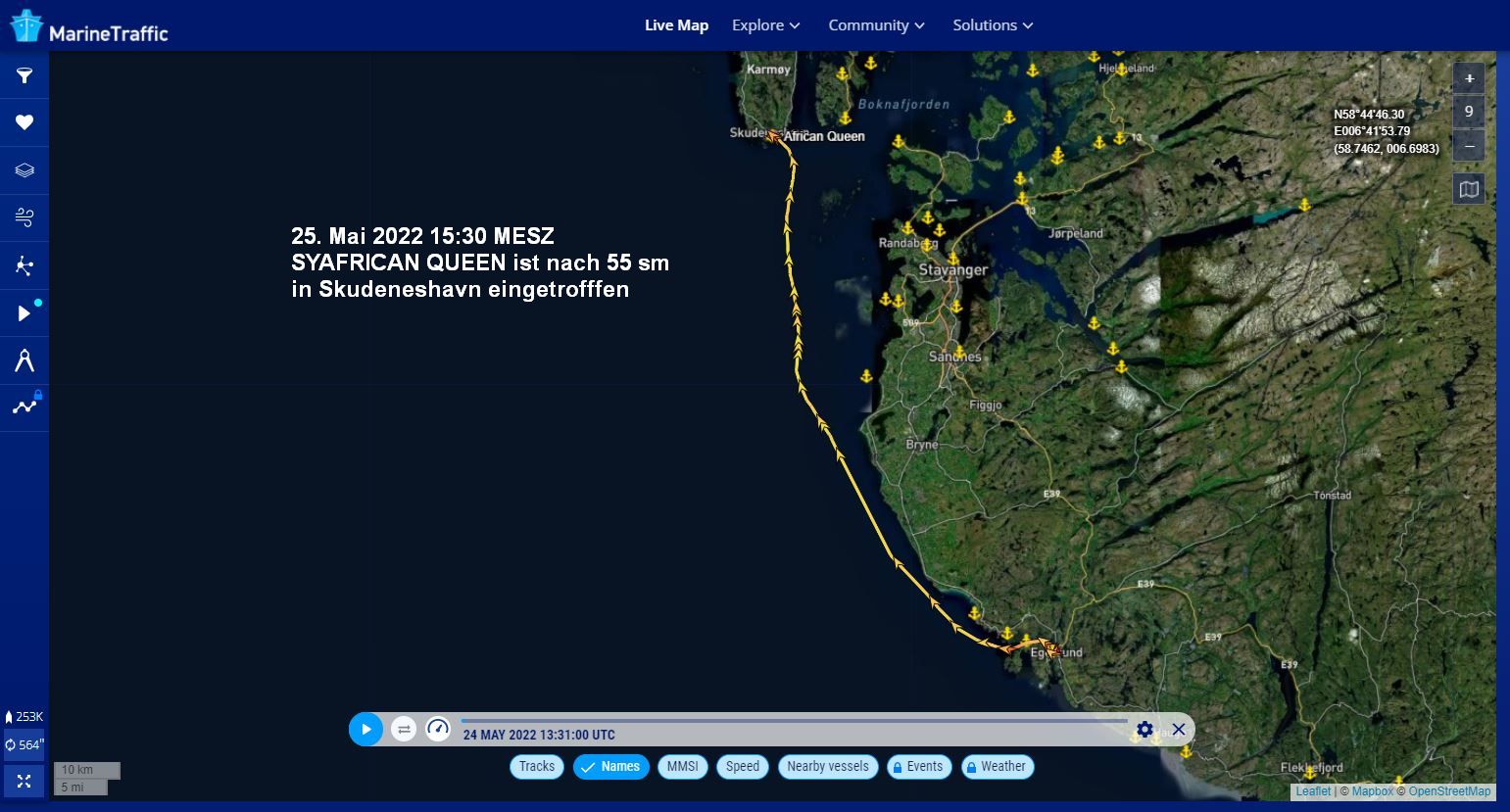Click the MarineTraffic logo
Viewport: 1510px width, 812px height.
point(90,27)
